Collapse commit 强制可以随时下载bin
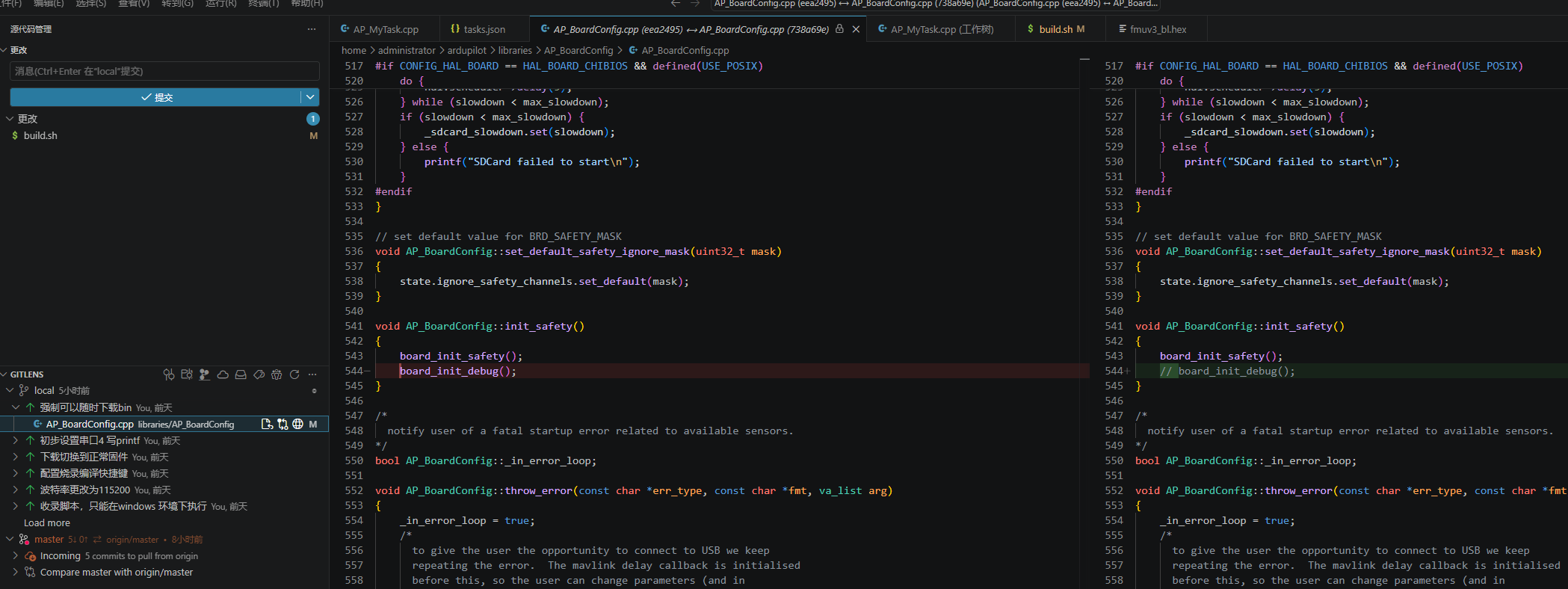The height and width of the screenshot is (589, 1568). coord(16,407)
